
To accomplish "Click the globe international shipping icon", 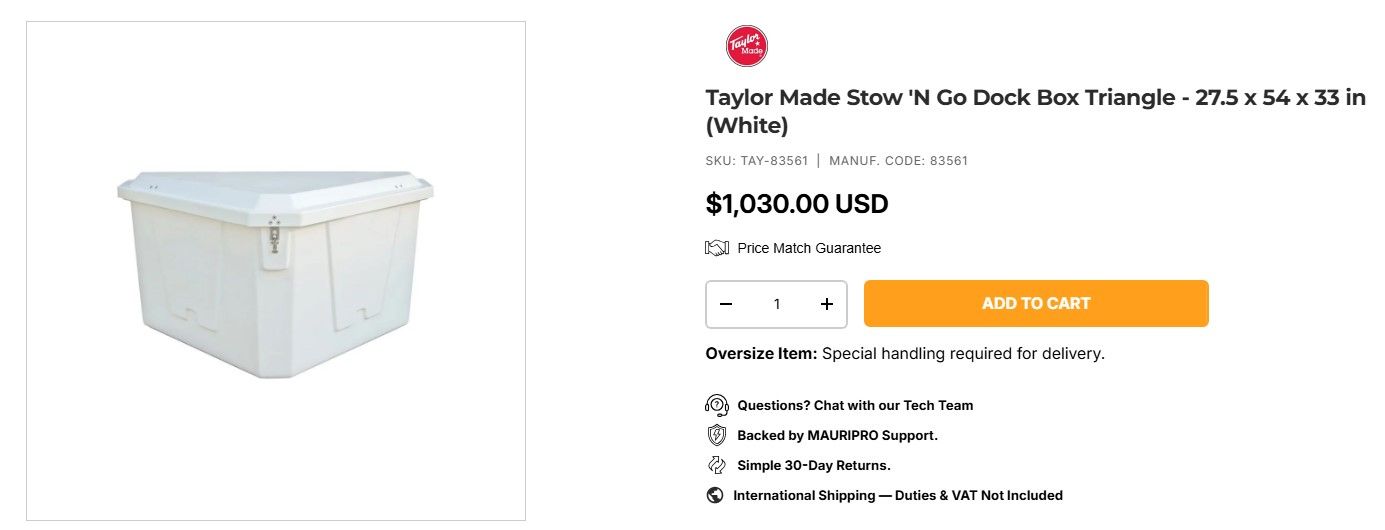I will pyautogui.click(x=715, y=495).
